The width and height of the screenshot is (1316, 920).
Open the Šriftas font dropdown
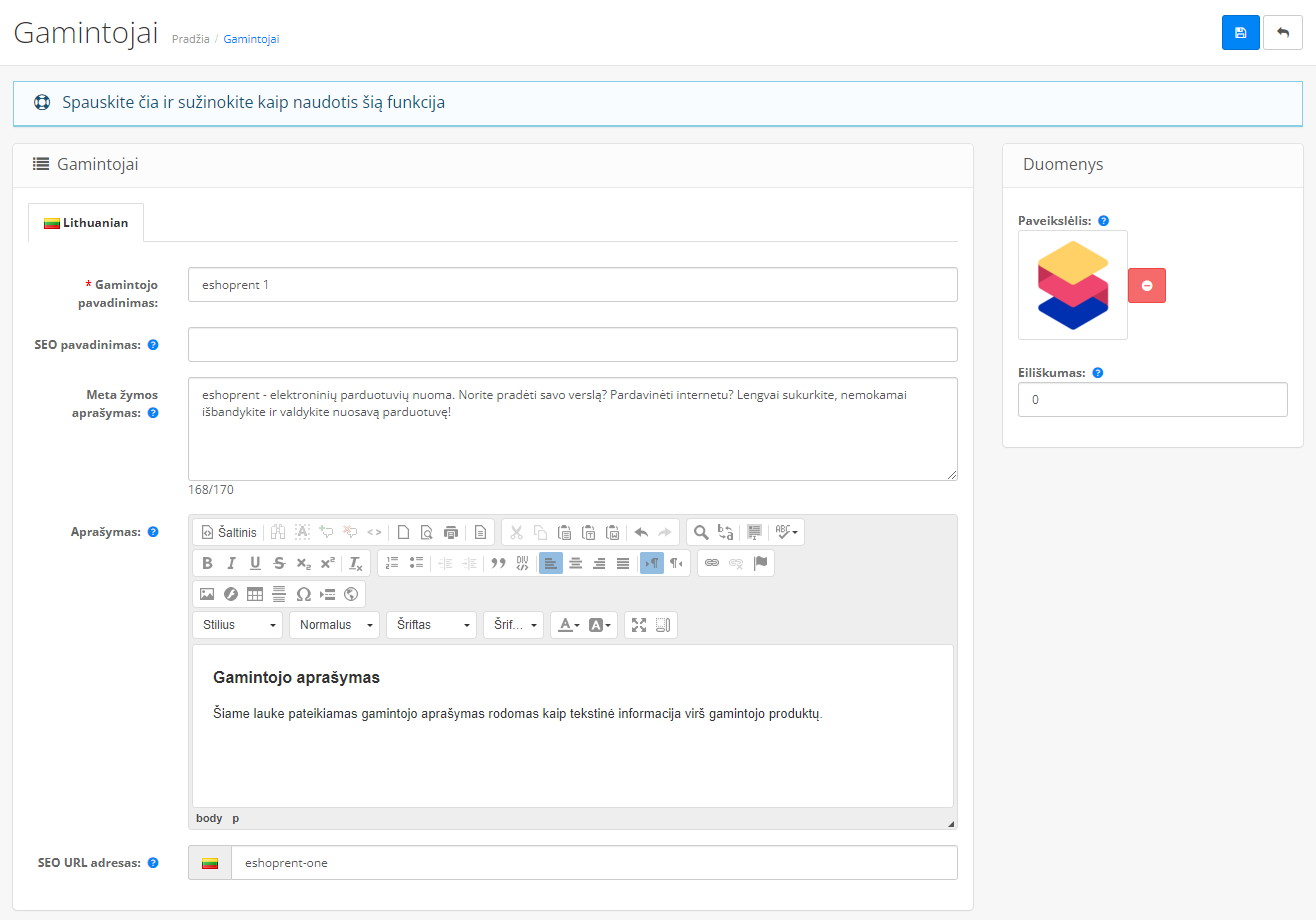coord(432,625)
